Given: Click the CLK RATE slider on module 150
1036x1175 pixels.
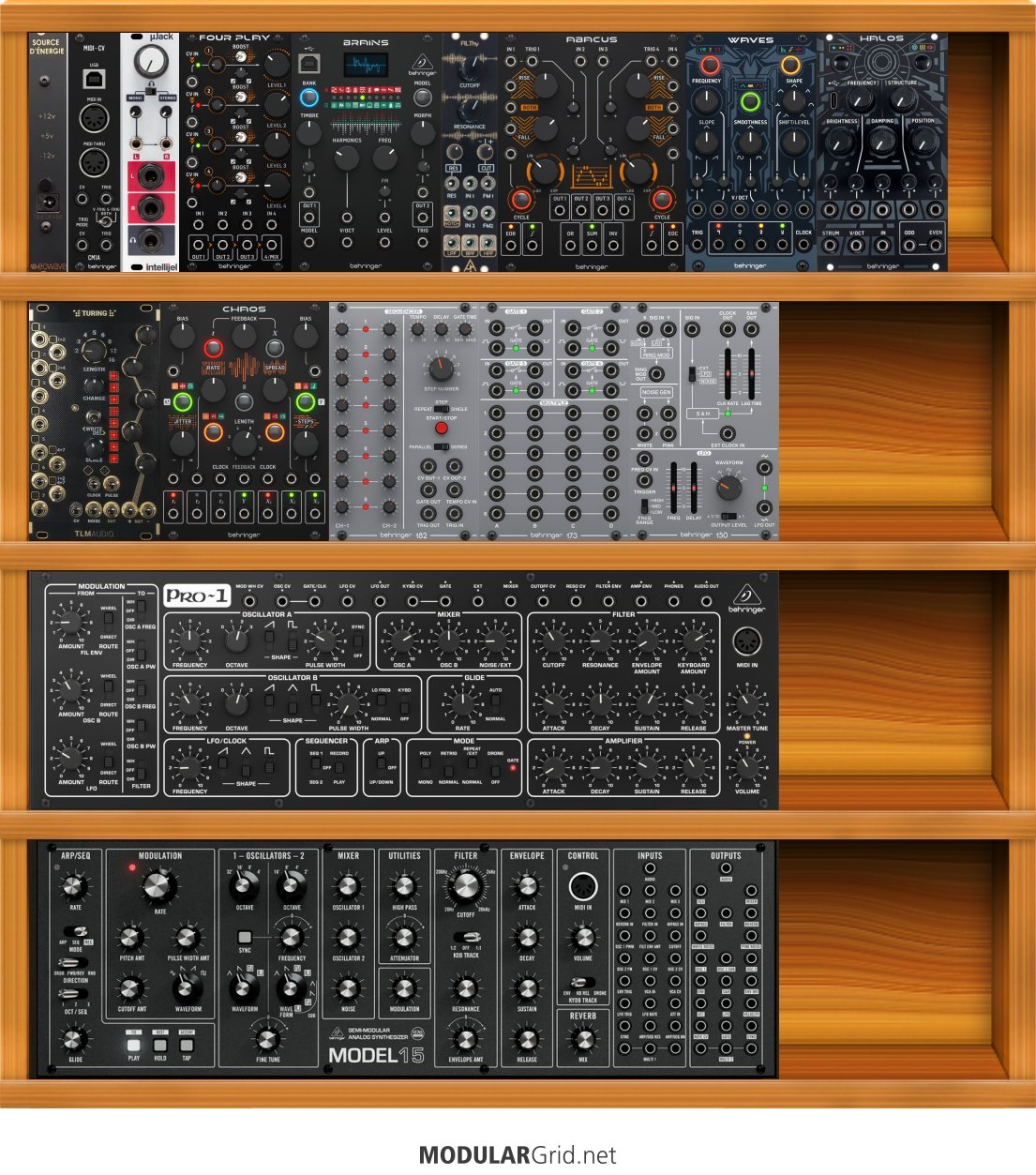Looking at the screenshot, I should [x=728, y=375].
